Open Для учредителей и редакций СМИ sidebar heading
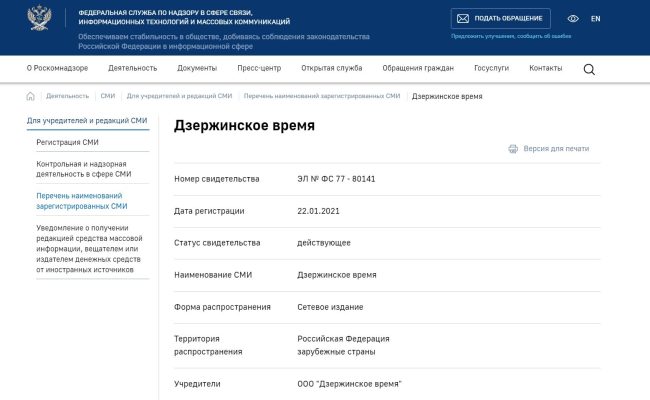The height and width of the screenshot is (400, 650). (x=87, y=120)
